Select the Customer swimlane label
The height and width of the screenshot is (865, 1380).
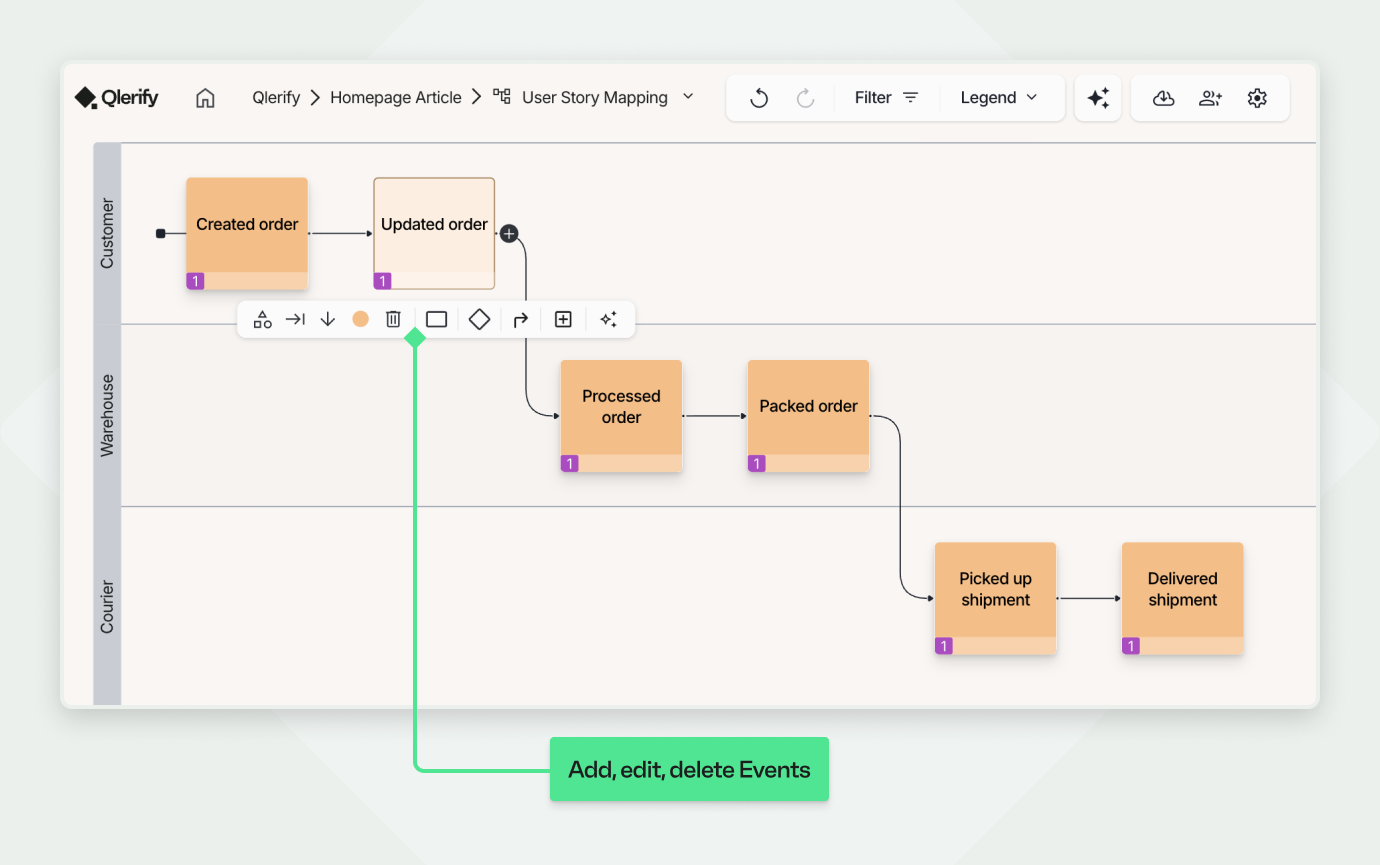point(107,233)
